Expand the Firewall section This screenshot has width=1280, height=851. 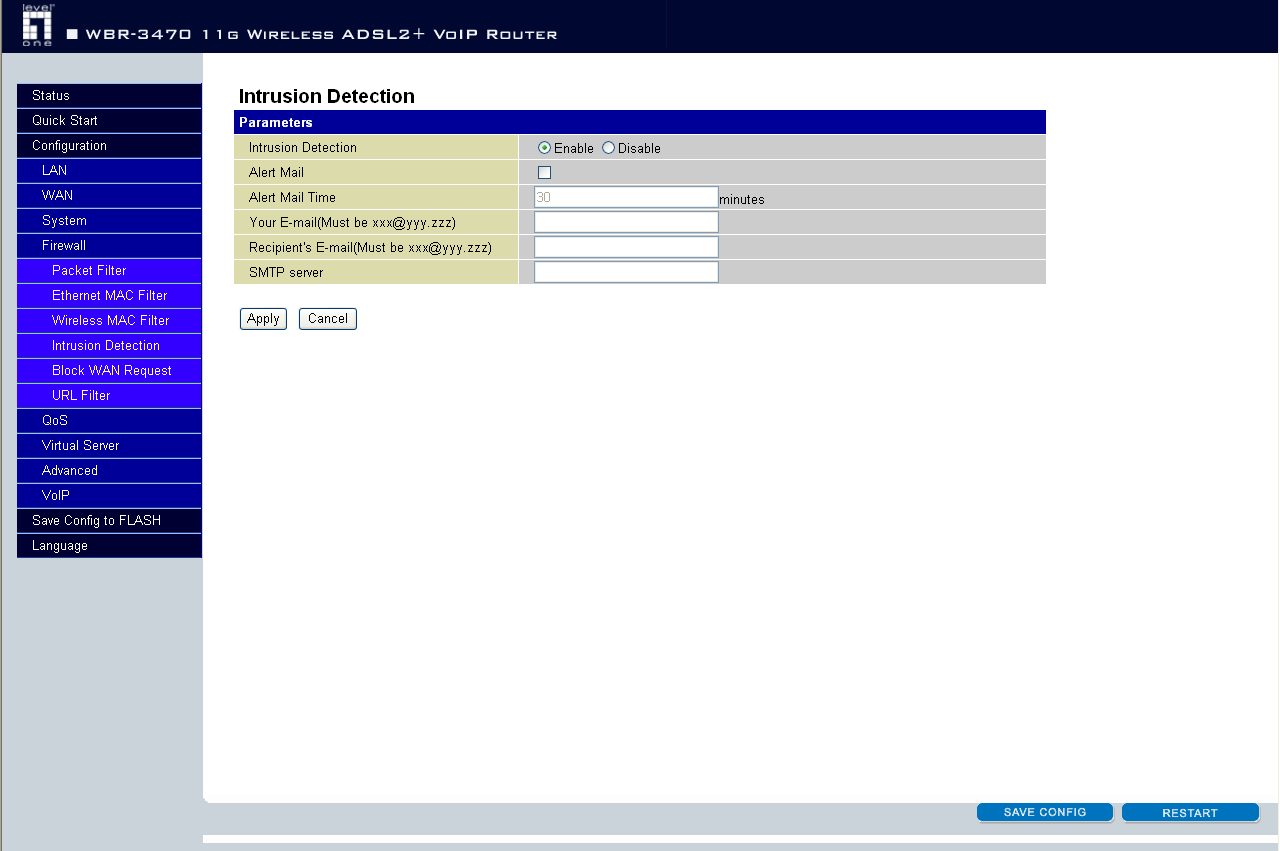click(x=109, y=246)
